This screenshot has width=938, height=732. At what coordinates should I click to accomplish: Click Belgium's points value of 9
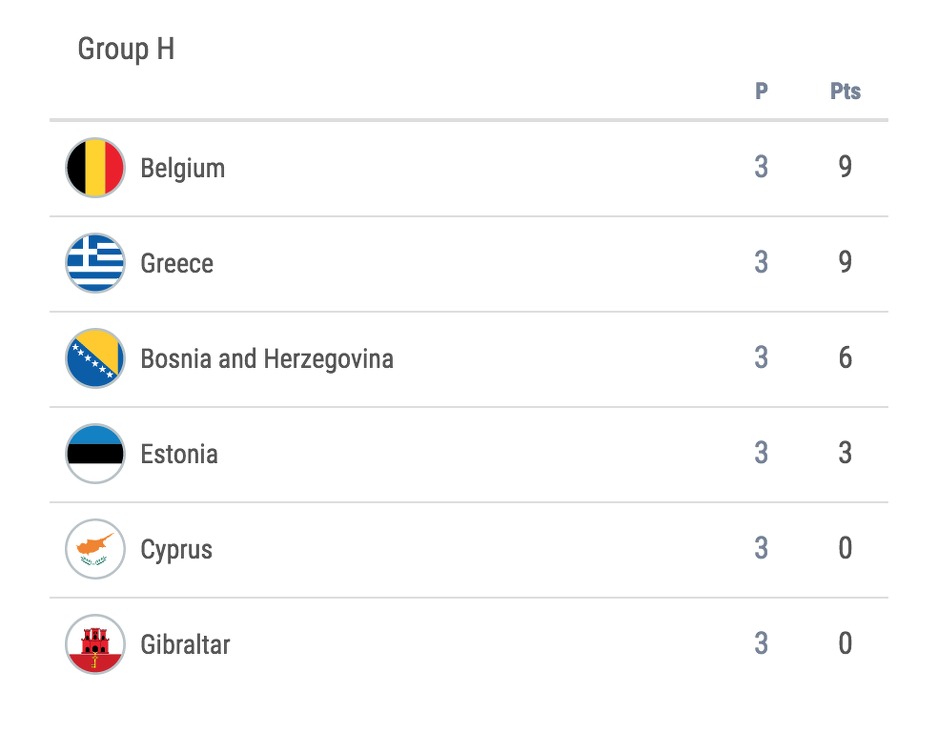[845, 166]
